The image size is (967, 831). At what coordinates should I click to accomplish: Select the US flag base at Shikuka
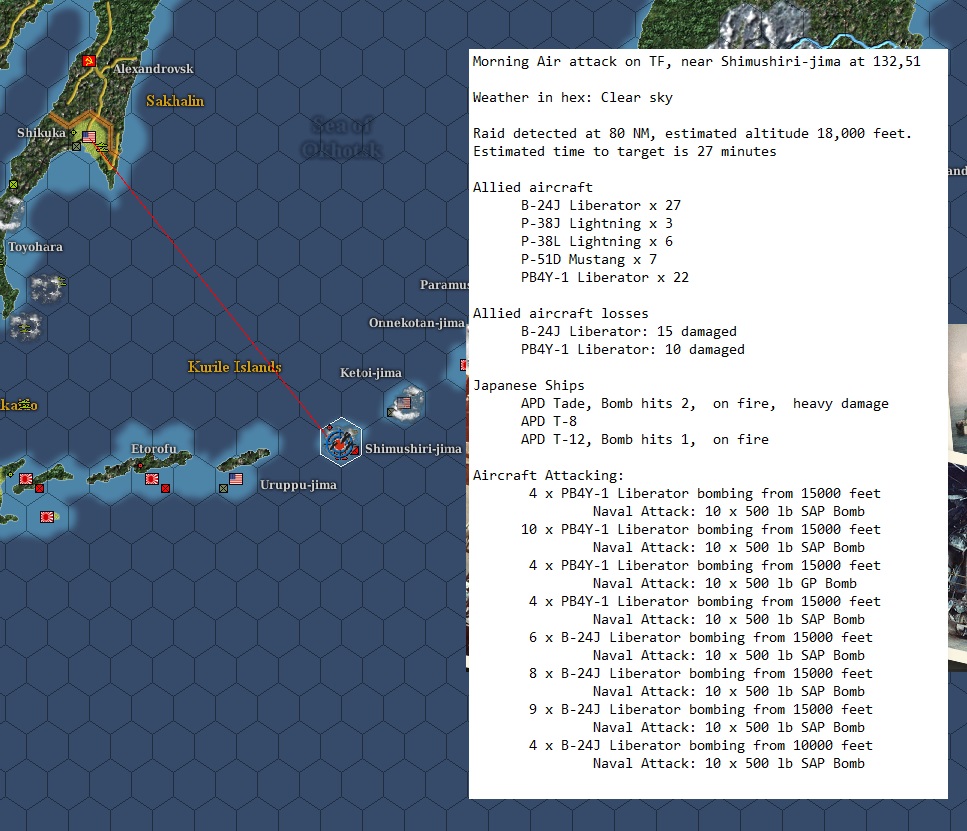pos(89,136)
